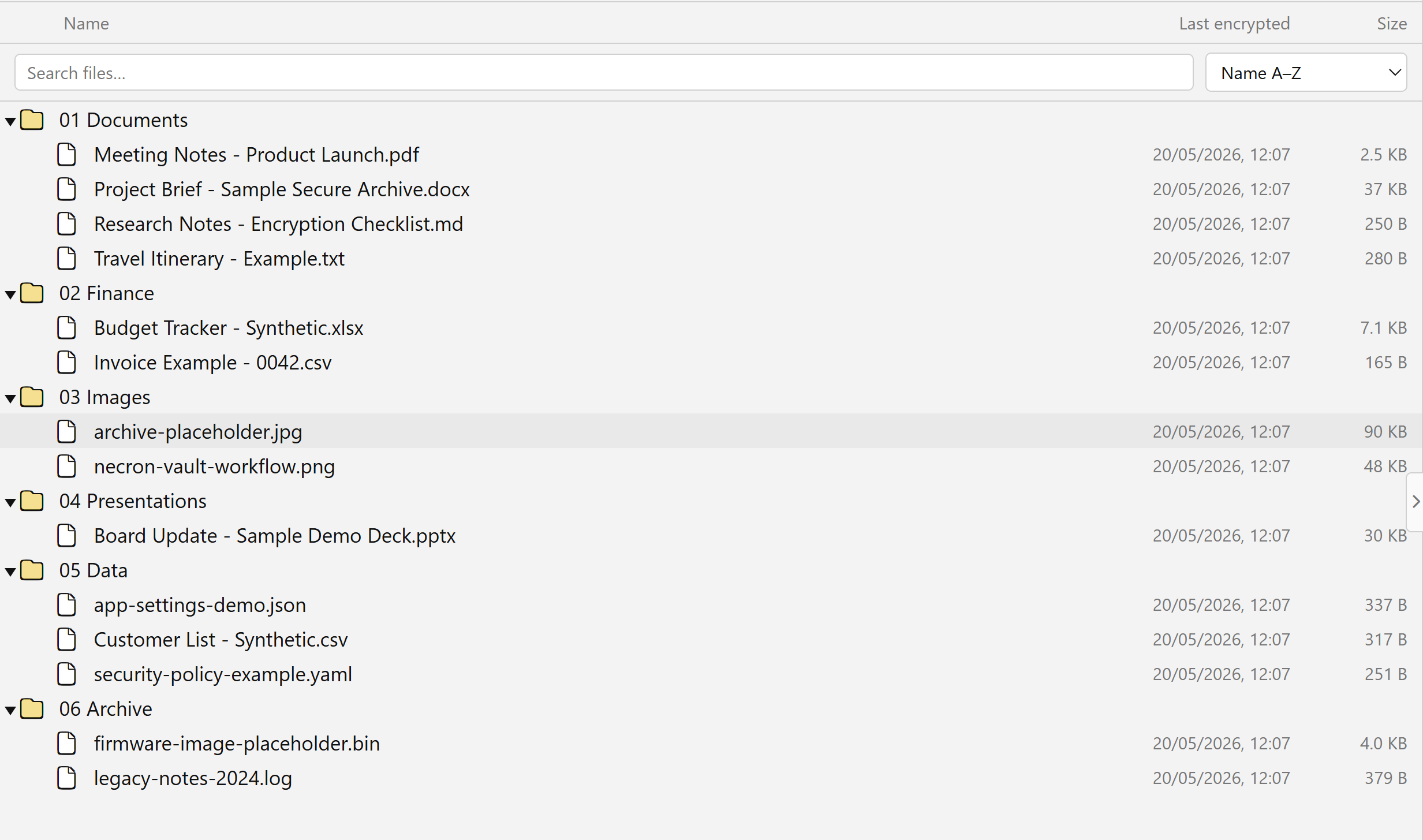Click the 37 KB size value

click(x=1385, y=189)
